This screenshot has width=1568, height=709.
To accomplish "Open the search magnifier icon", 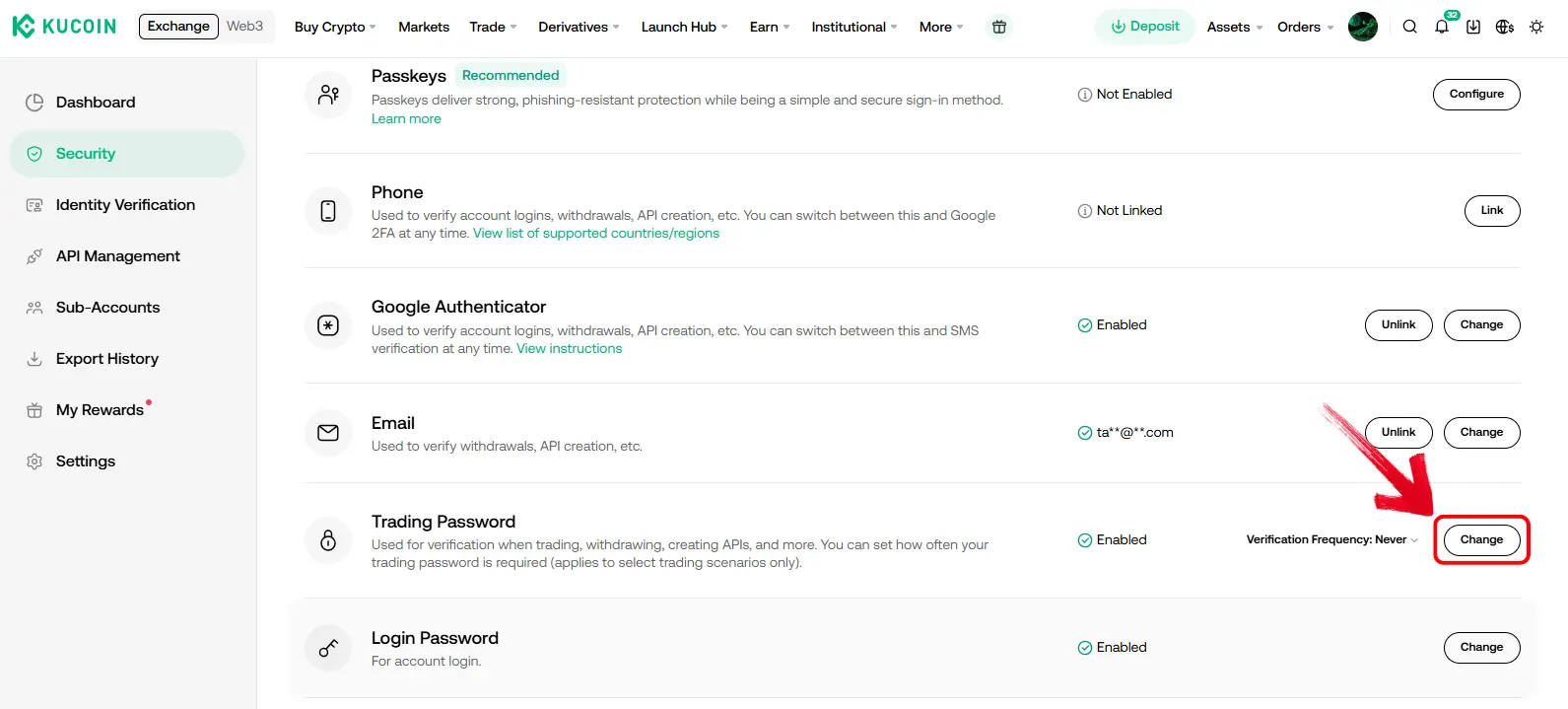I will tap(1410, 27).
